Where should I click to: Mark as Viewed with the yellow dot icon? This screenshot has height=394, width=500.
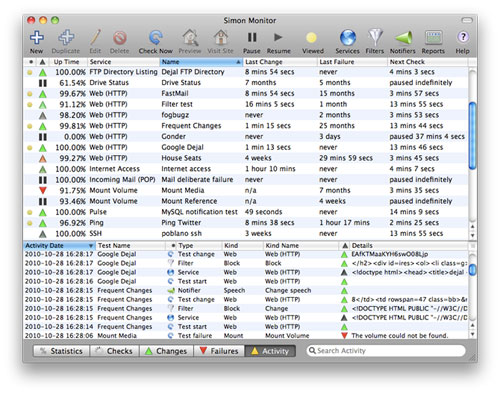(x=311, y=38)
